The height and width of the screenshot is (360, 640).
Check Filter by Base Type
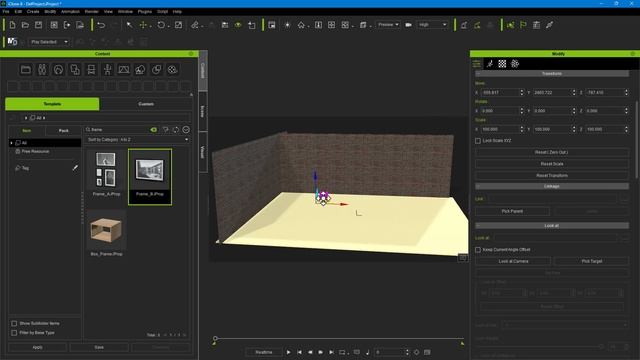coord(14,333)
